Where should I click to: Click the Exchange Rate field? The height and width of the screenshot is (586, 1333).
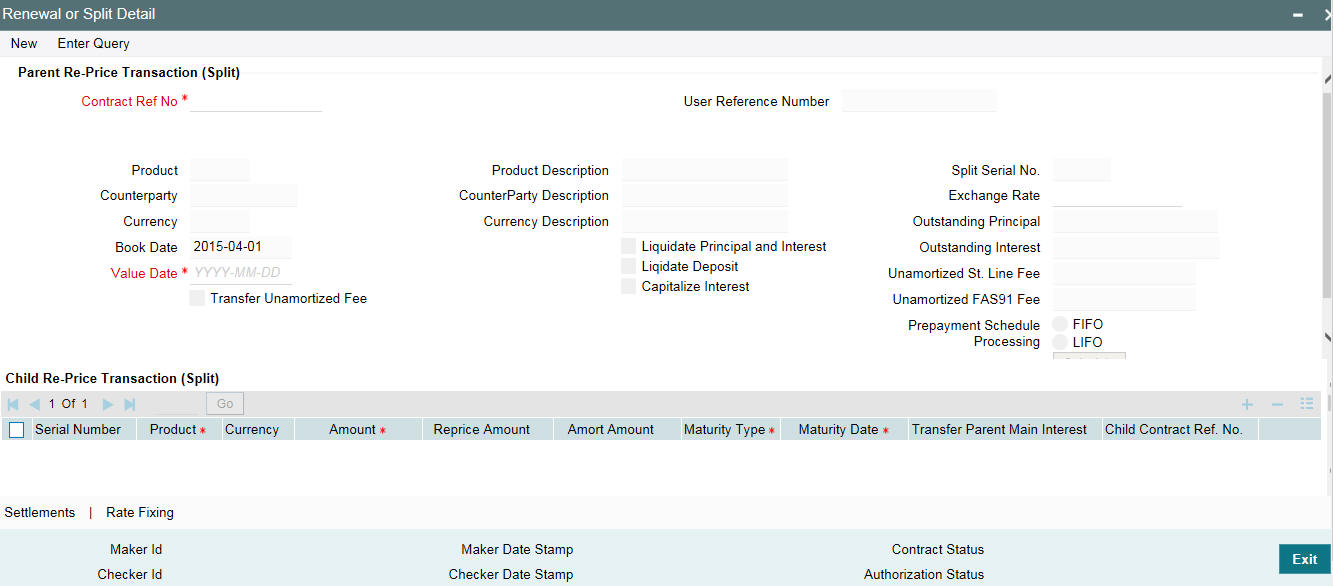1117,195
